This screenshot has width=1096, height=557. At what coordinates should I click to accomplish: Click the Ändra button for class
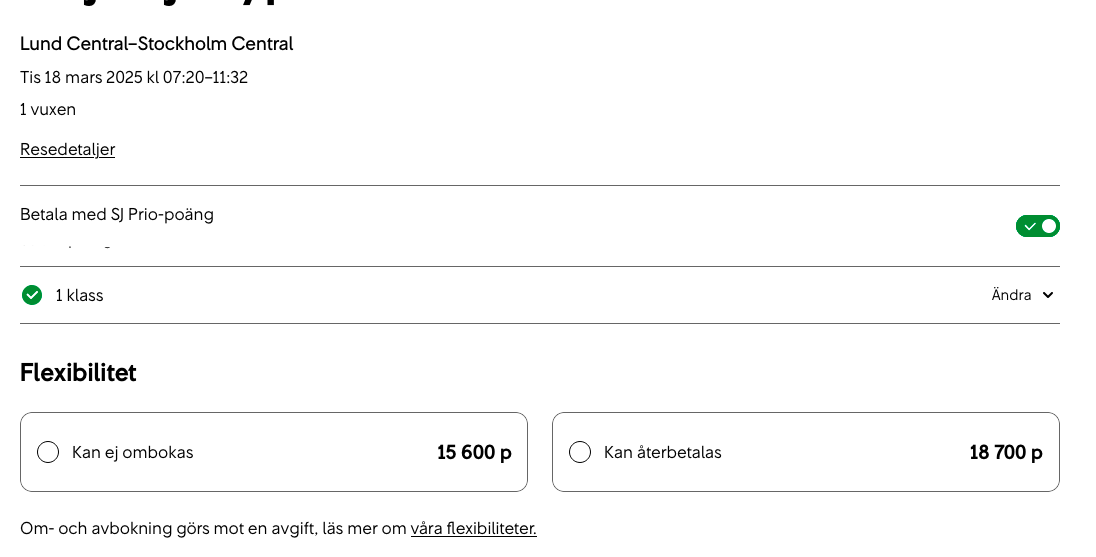click(1011, 295)
